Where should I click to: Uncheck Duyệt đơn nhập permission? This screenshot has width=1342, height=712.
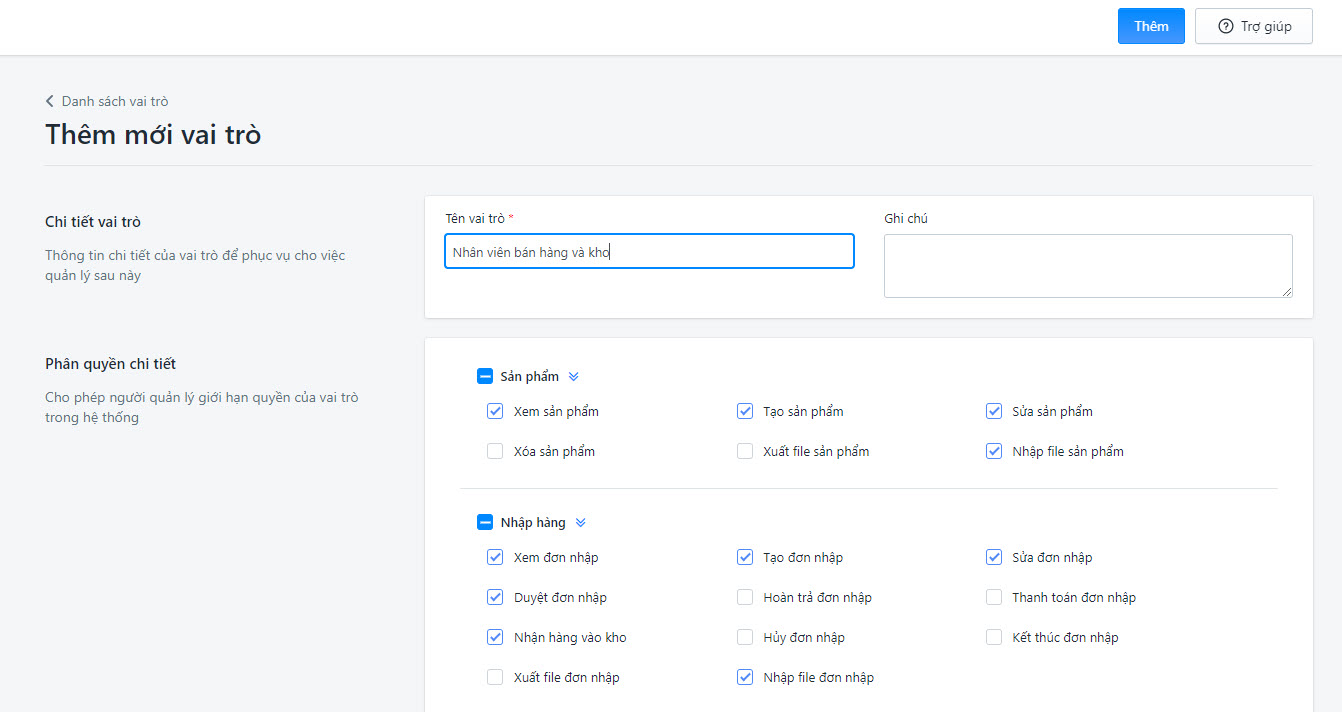click(x=495, y=597)
